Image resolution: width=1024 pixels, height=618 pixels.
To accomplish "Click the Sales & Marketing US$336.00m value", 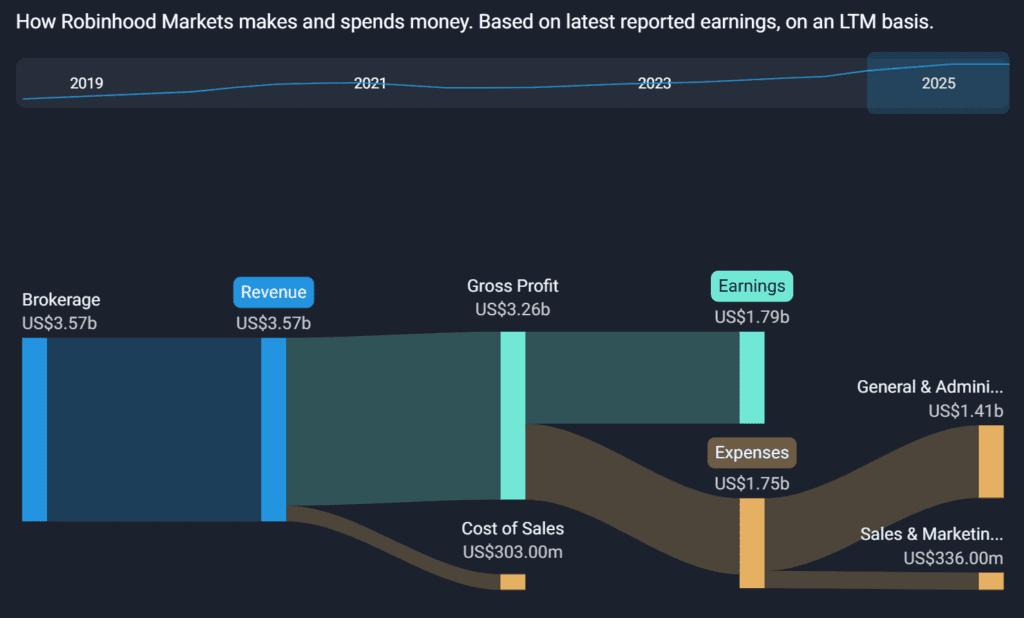I will [953, 558].
